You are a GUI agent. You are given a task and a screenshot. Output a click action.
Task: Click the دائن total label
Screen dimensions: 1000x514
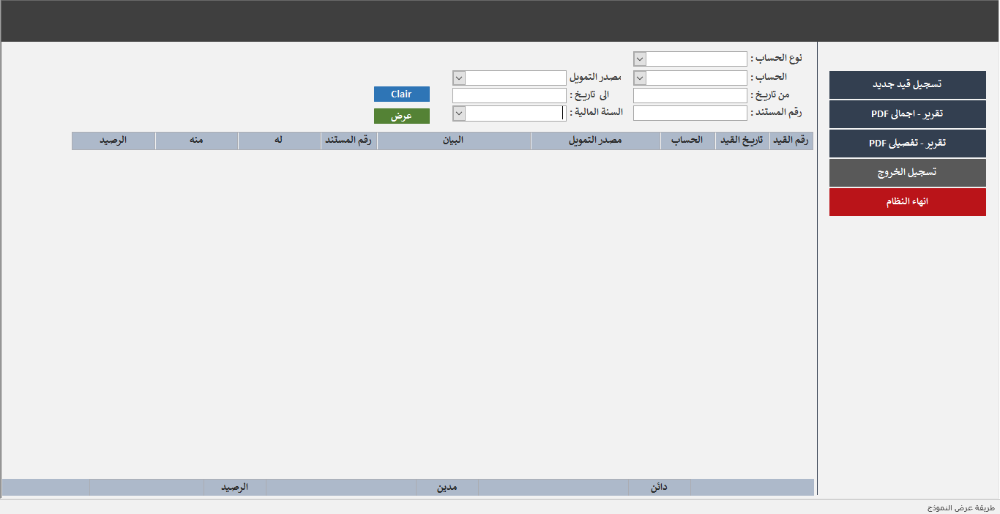pos(659,488)
